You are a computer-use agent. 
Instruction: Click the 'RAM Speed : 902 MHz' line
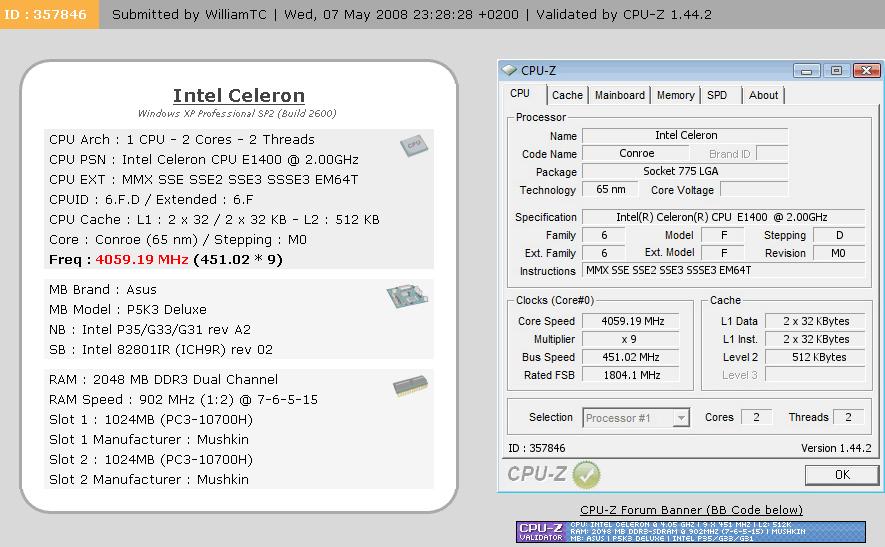183,400
